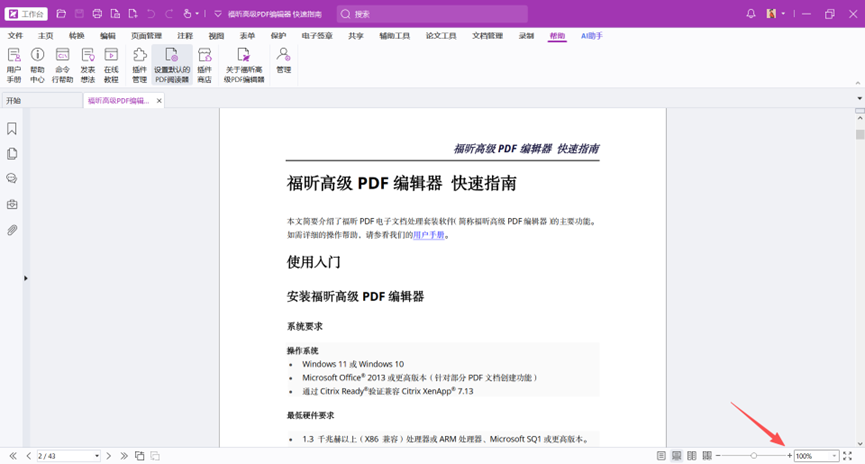Expand the page number 2/43 dropdown
The height and width of the screenshot is (464, 865).
pos(97,456)
